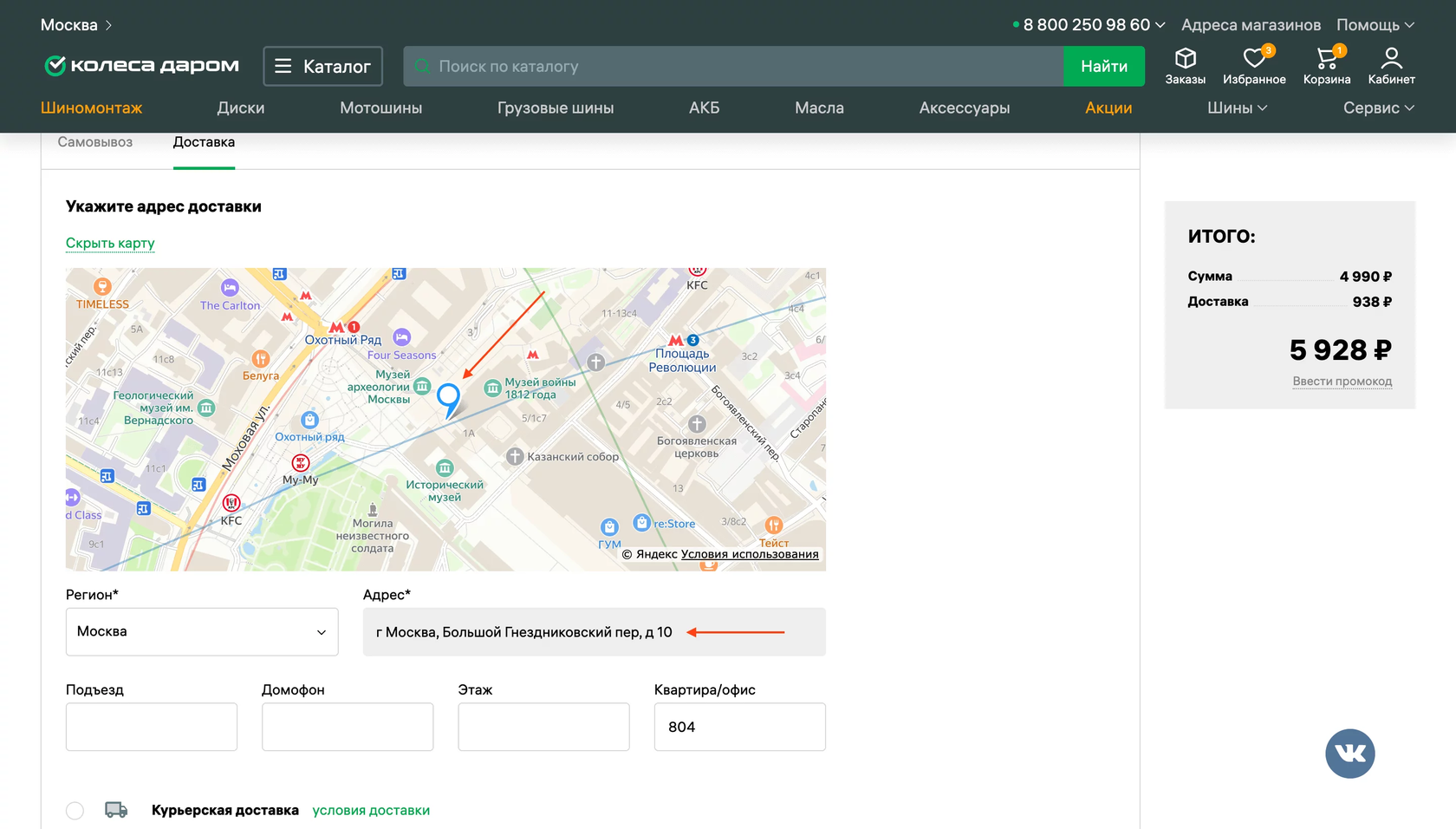Switch to Доставка tab

pyautogui.click(x=204, y=142)
